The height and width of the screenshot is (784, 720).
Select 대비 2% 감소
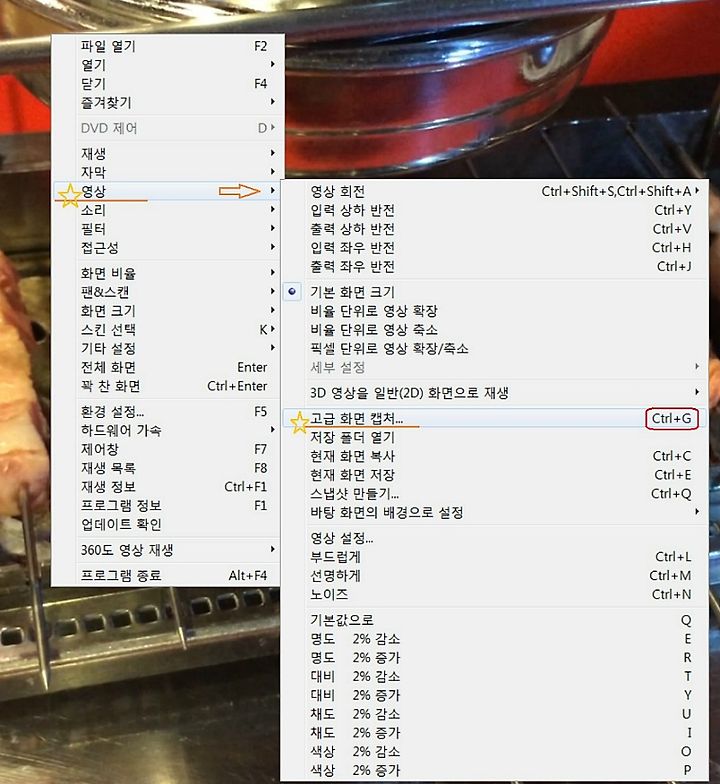pos(494,676)
